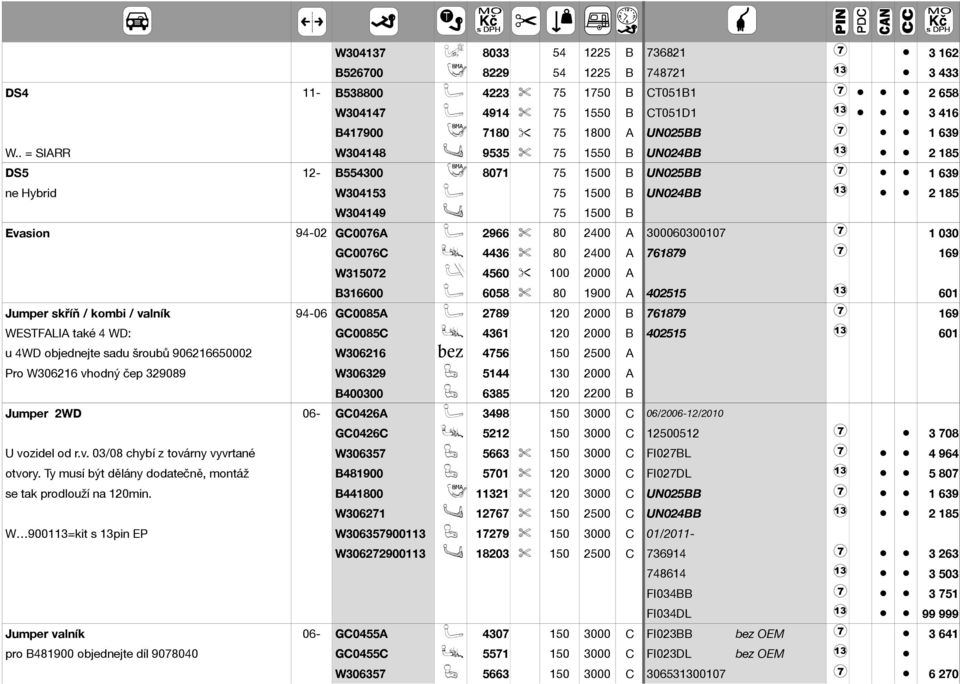Click the 'ne Hybrid' note under DS5
This screenshot has height=684, width=960.
31,194
